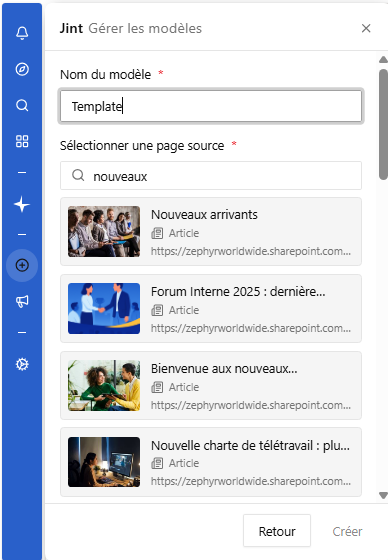Click the URL under Nouvelle charte de télétravail

coord(250,481)
